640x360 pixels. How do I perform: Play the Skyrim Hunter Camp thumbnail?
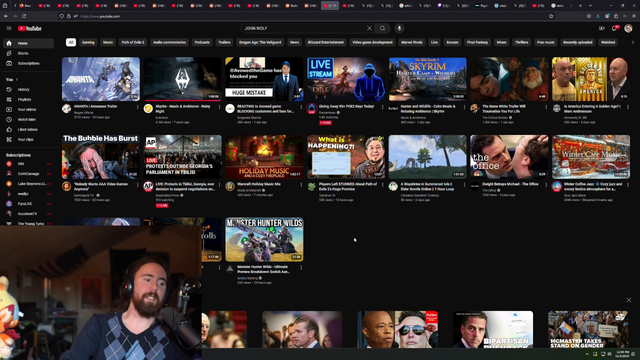427,79
